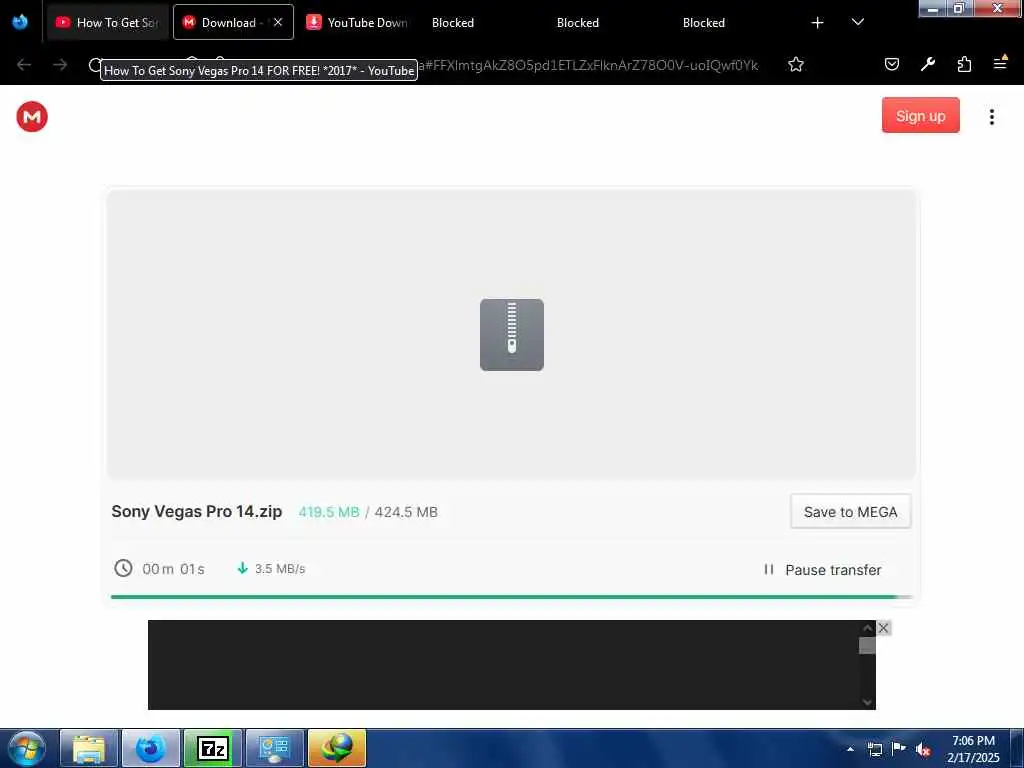
Task: Click the total size 424.5 MB
Action: [x=406, y=513]
